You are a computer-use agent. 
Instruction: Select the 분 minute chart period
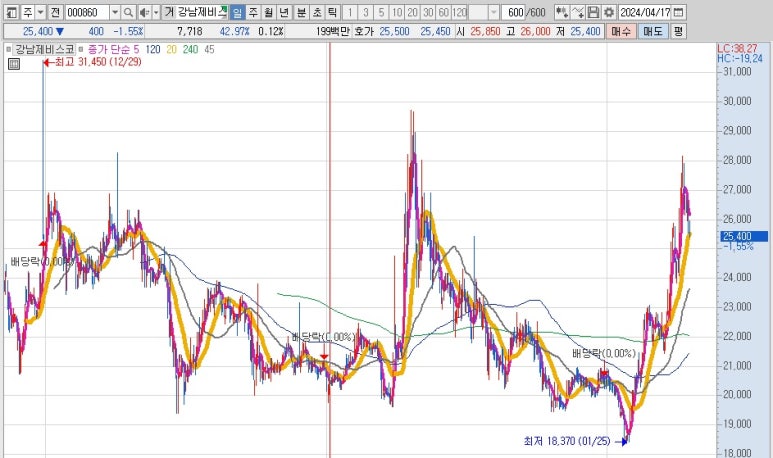[301, 12]
